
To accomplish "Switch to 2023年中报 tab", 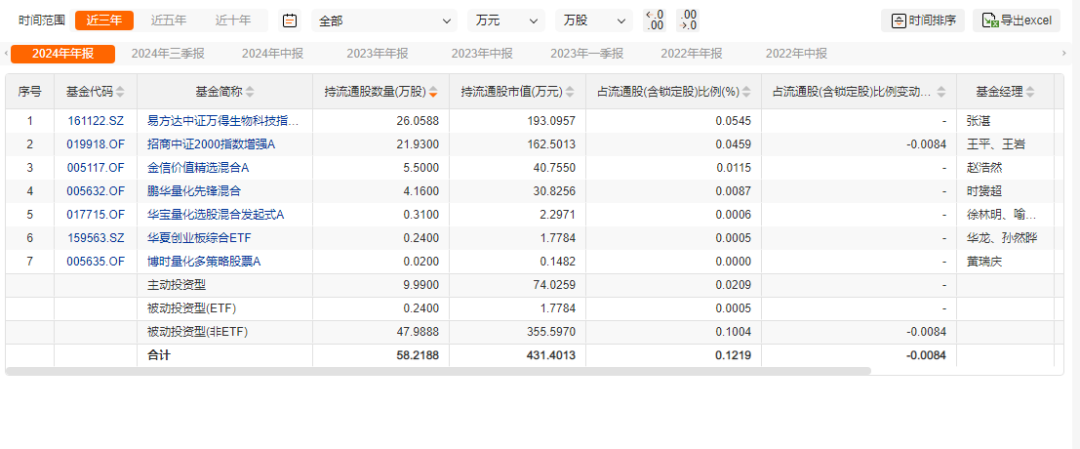I will [x=482, y=54].
